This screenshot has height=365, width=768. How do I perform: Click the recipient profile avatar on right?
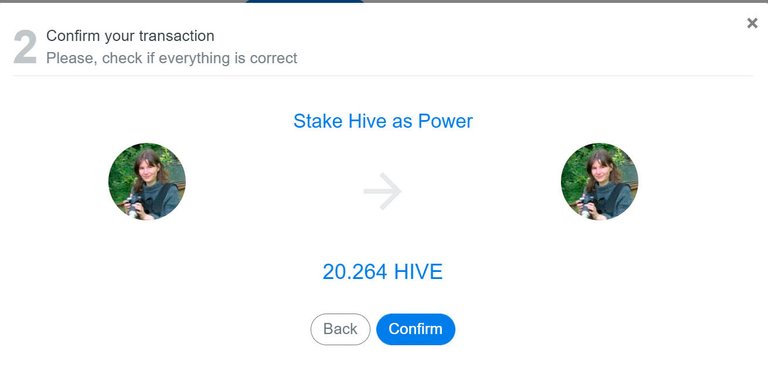click(599, 181)
